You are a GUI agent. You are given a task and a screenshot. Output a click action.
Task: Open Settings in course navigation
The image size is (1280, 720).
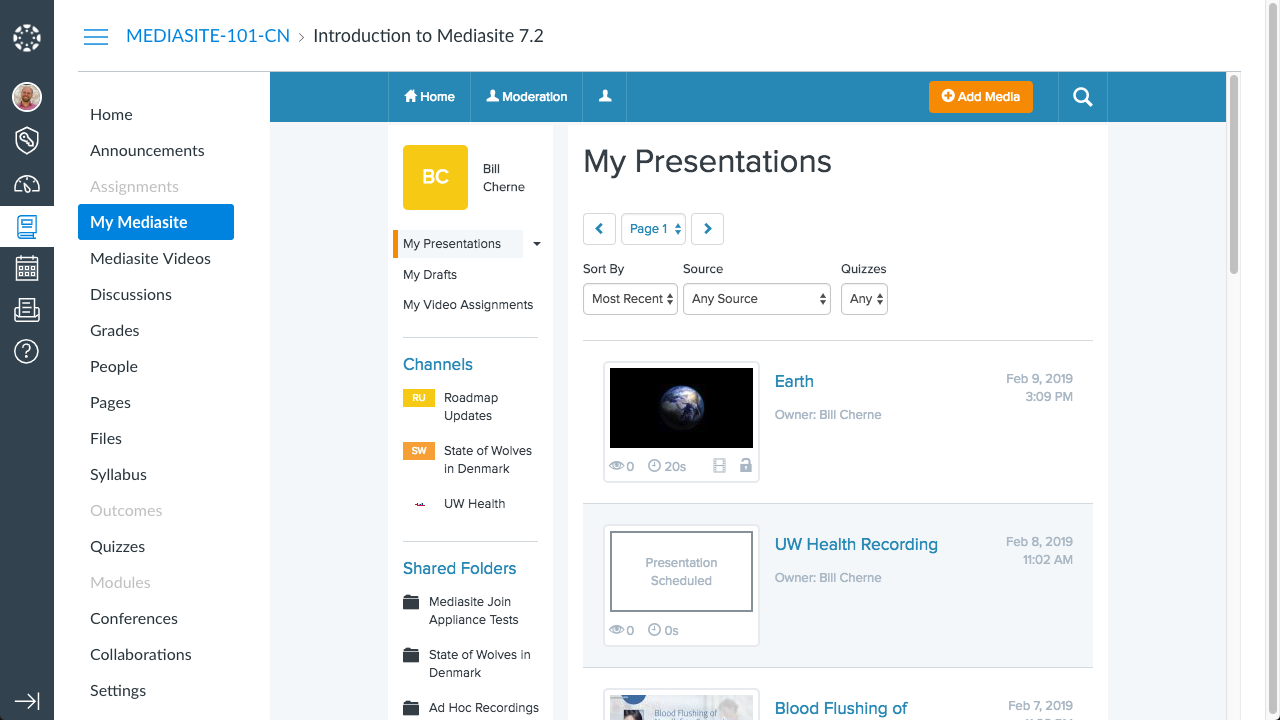click(x=118, y=690)
